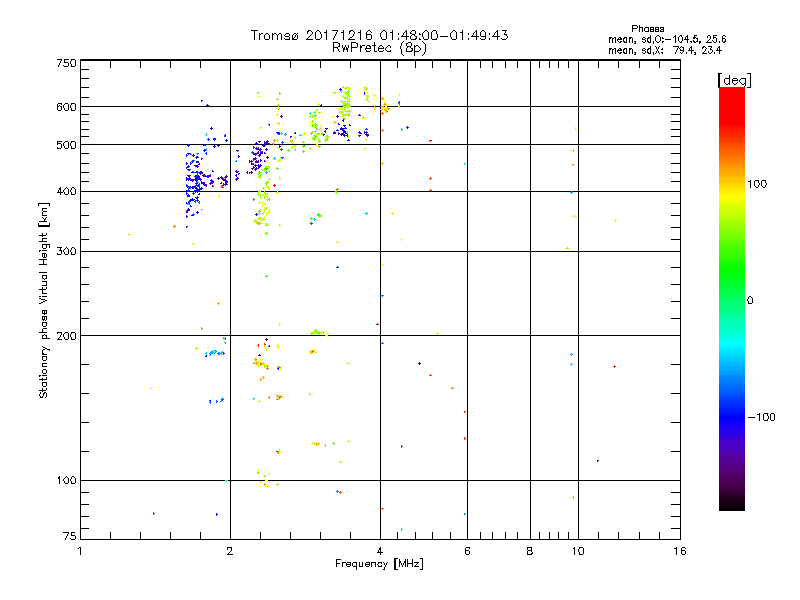
Task: Click the y-axis tick label '75'
Action: (70, 536)
